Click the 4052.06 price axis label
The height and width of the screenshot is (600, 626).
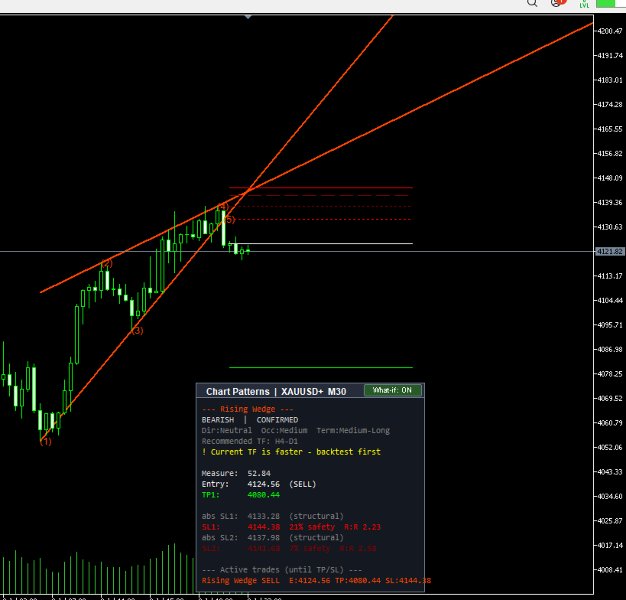(610, 447)
